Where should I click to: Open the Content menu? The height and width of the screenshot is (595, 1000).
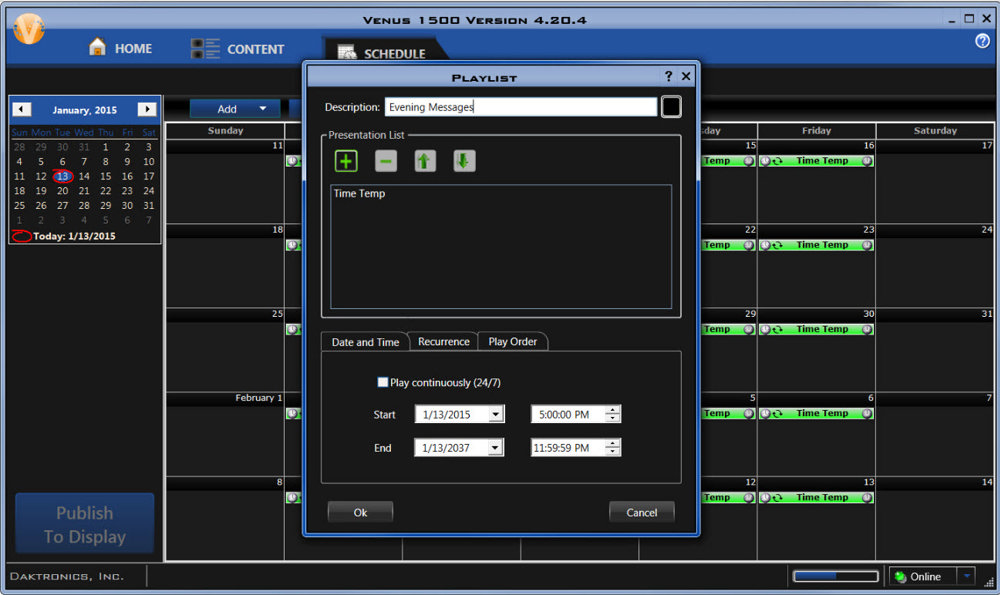[238, 49]
